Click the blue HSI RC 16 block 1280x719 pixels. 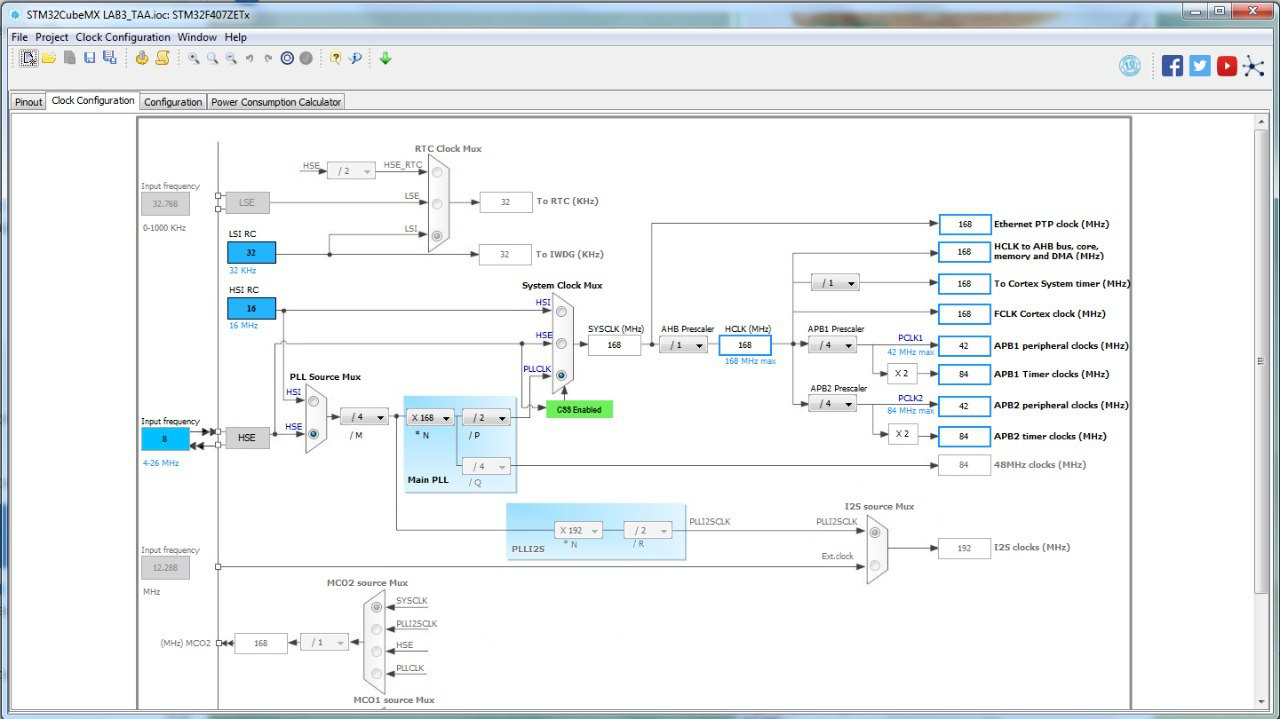click(x=251, y=309)
